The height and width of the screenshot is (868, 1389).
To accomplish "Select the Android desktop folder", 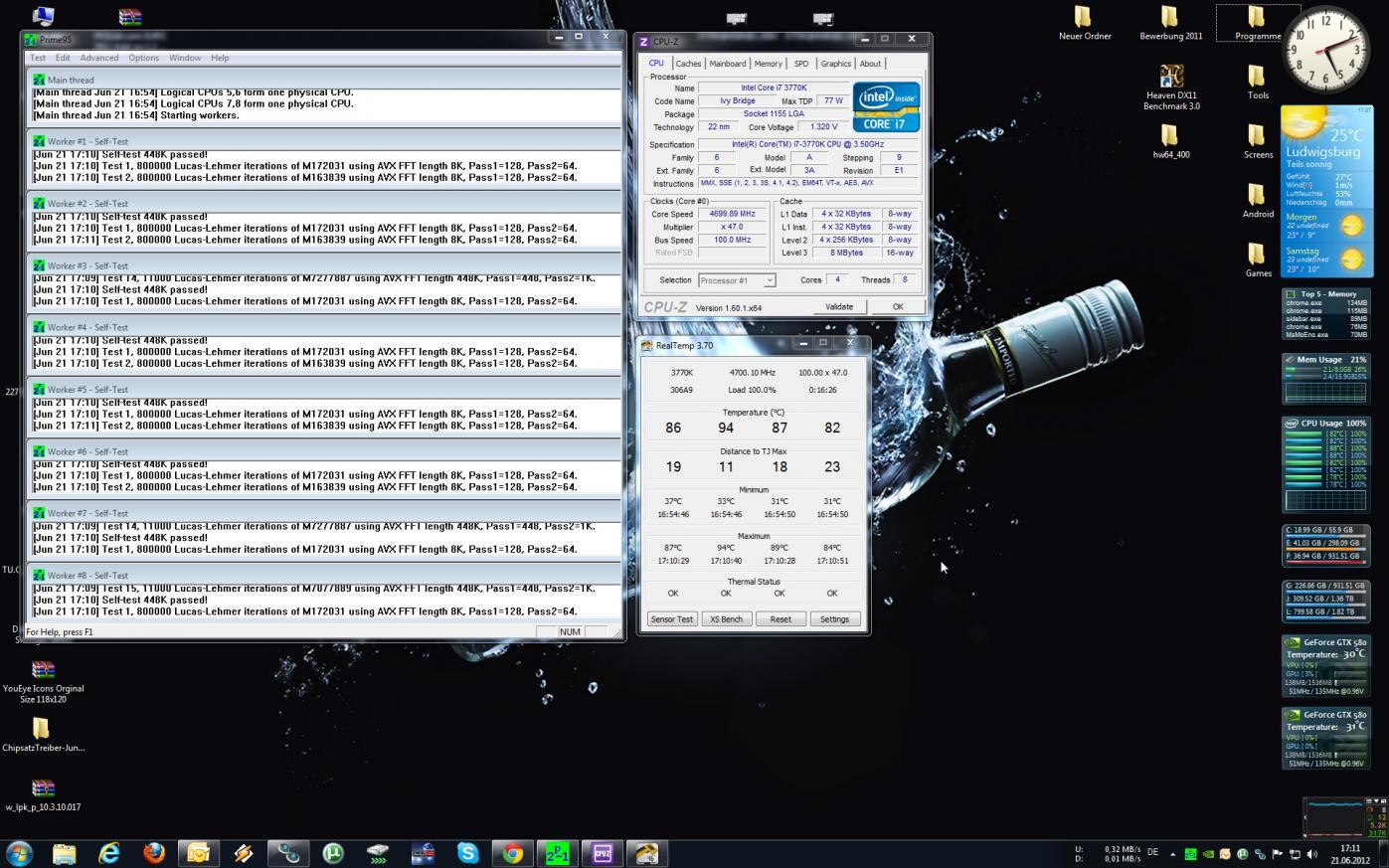I will pyautogui.click(x=1258, y=201).
